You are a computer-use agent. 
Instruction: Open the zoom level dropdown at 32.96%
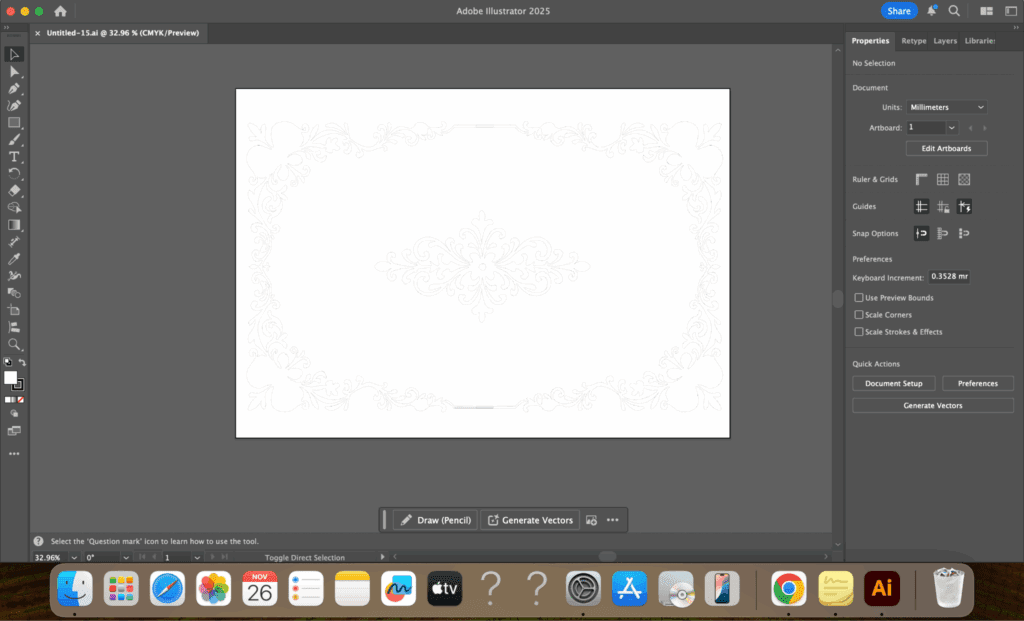tap(74, 557)
